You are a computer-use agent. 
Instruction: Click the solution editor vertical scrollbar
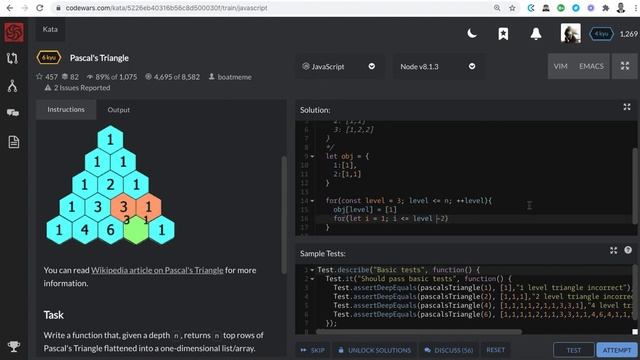click(635, 186)
